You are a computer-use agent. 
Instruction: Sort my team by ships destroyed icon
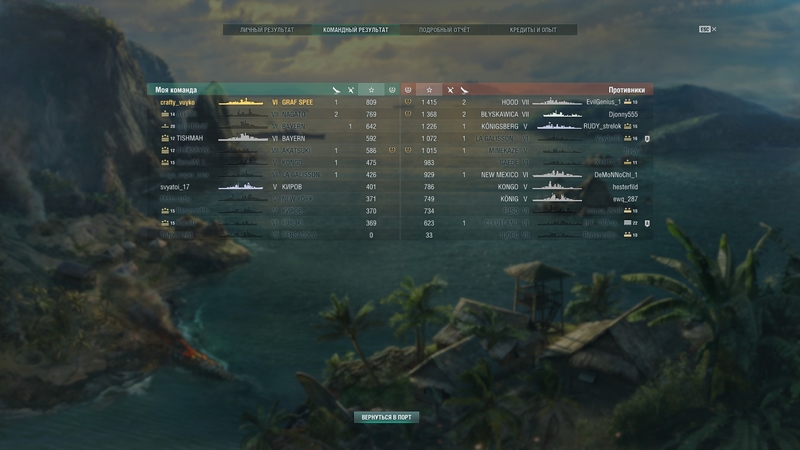pyautogui.click(x=351, y=90)
